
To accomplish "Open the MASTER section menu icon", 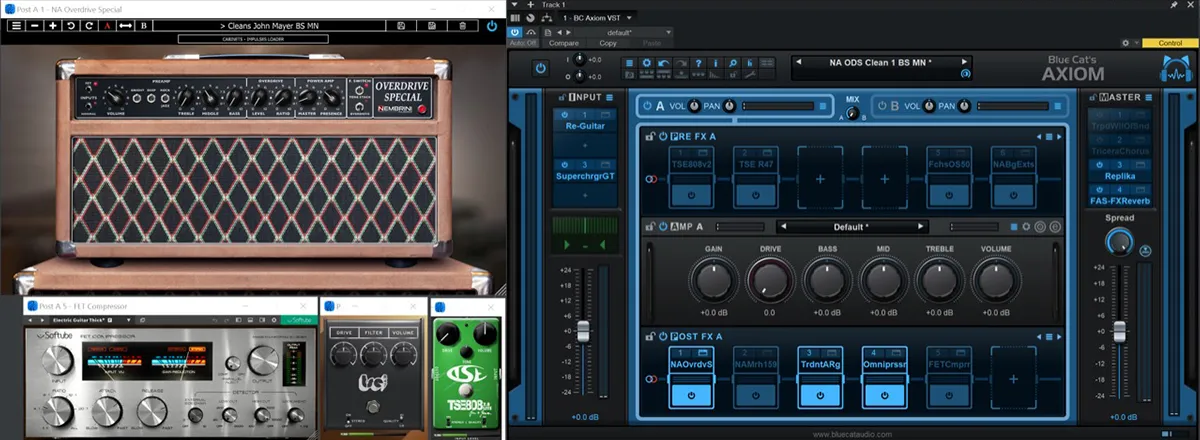I will 1151,97.
